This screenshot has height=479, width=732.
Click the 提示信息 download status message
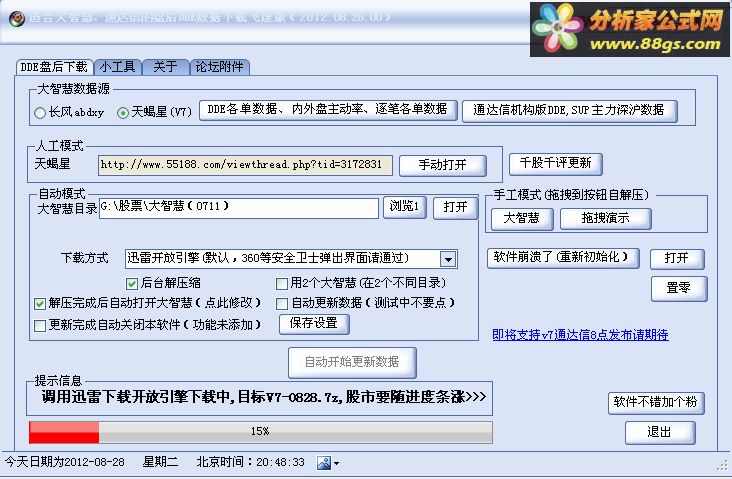click(264, 397)
